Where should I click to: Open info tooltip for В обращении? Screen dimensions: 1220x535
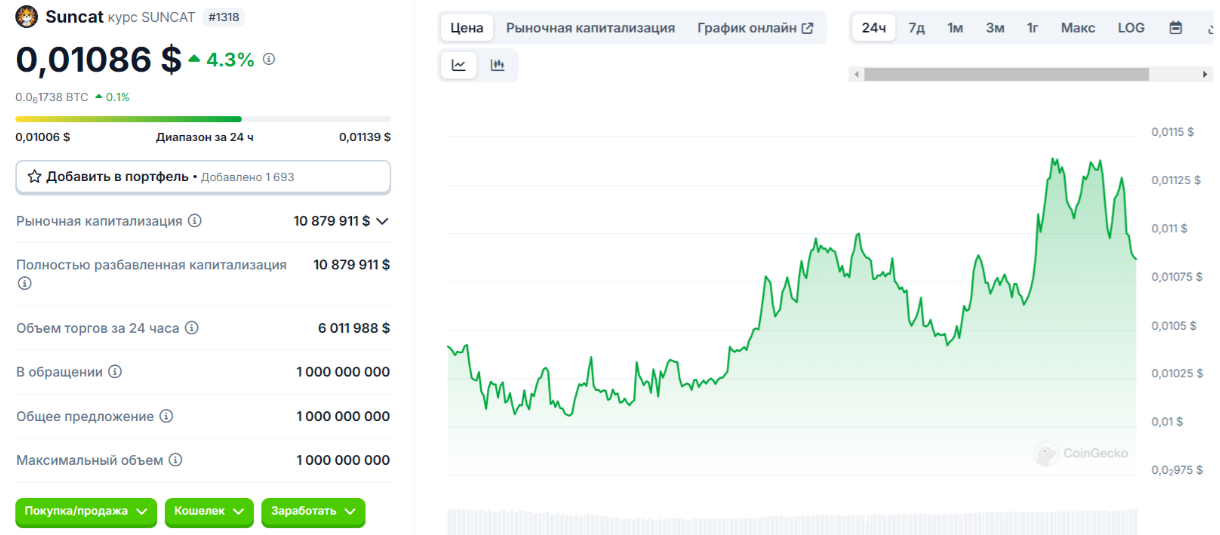point(115,371)
